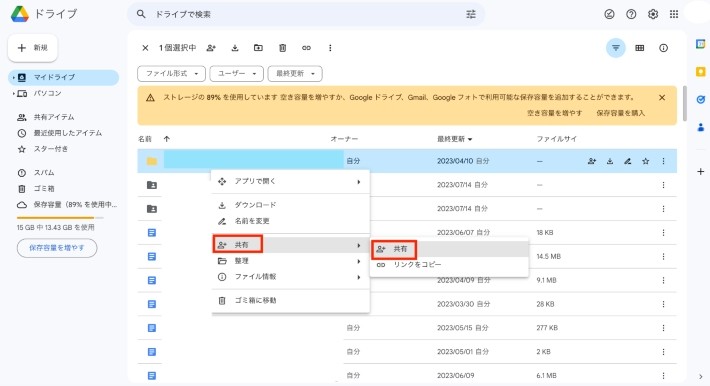
Task: Open more menu on 2023/04/10 row
Action: pyautogui.click(x=663, y=161)
